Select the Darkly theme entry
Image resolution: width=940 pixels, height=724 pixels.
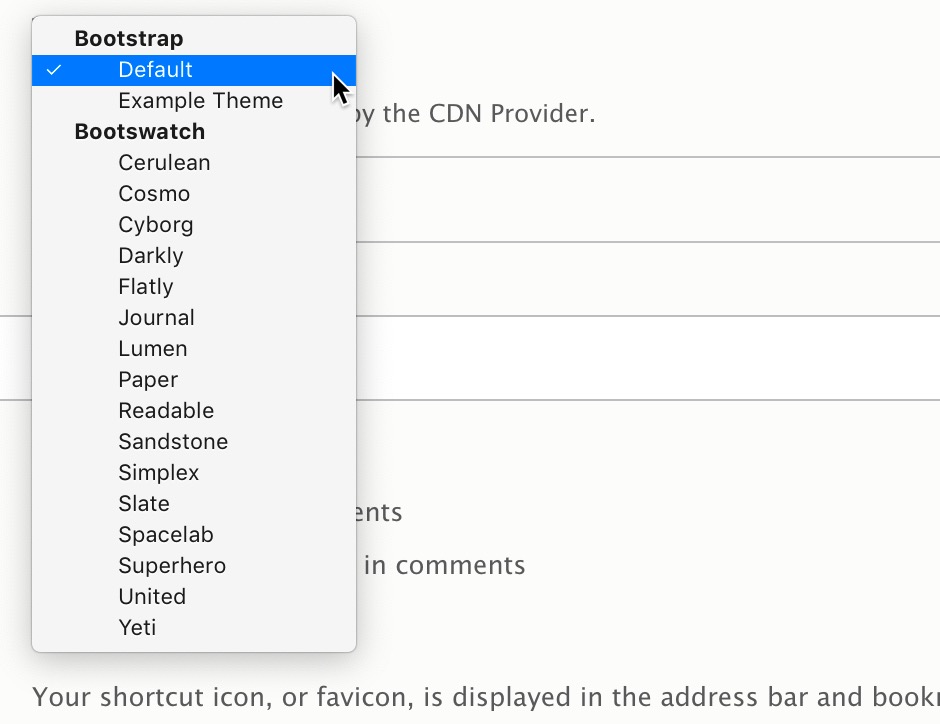pyautogui.click(x=151, y=256)
